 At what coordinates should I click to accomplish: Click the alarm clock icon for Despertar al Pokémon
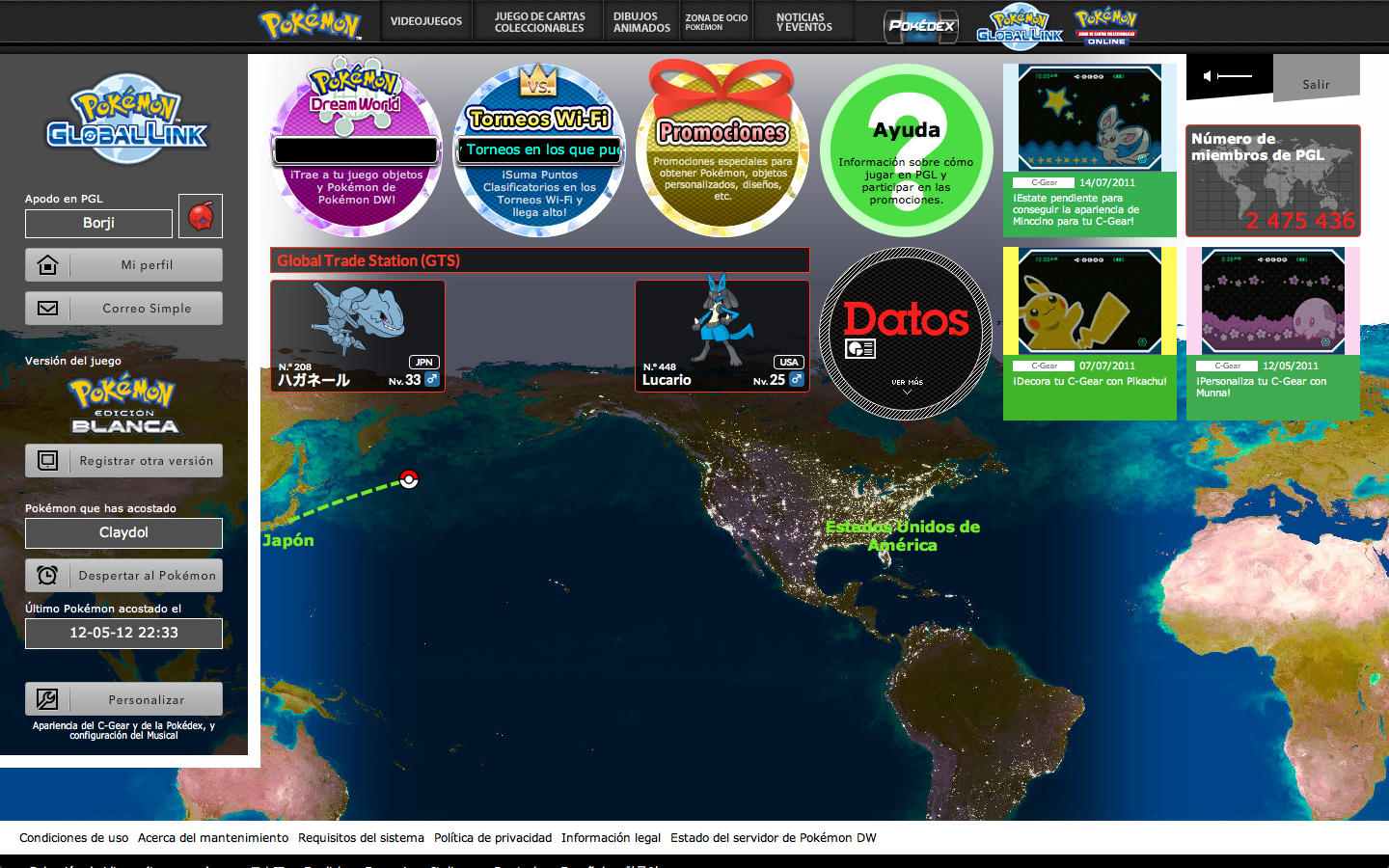tap(47, 576)
